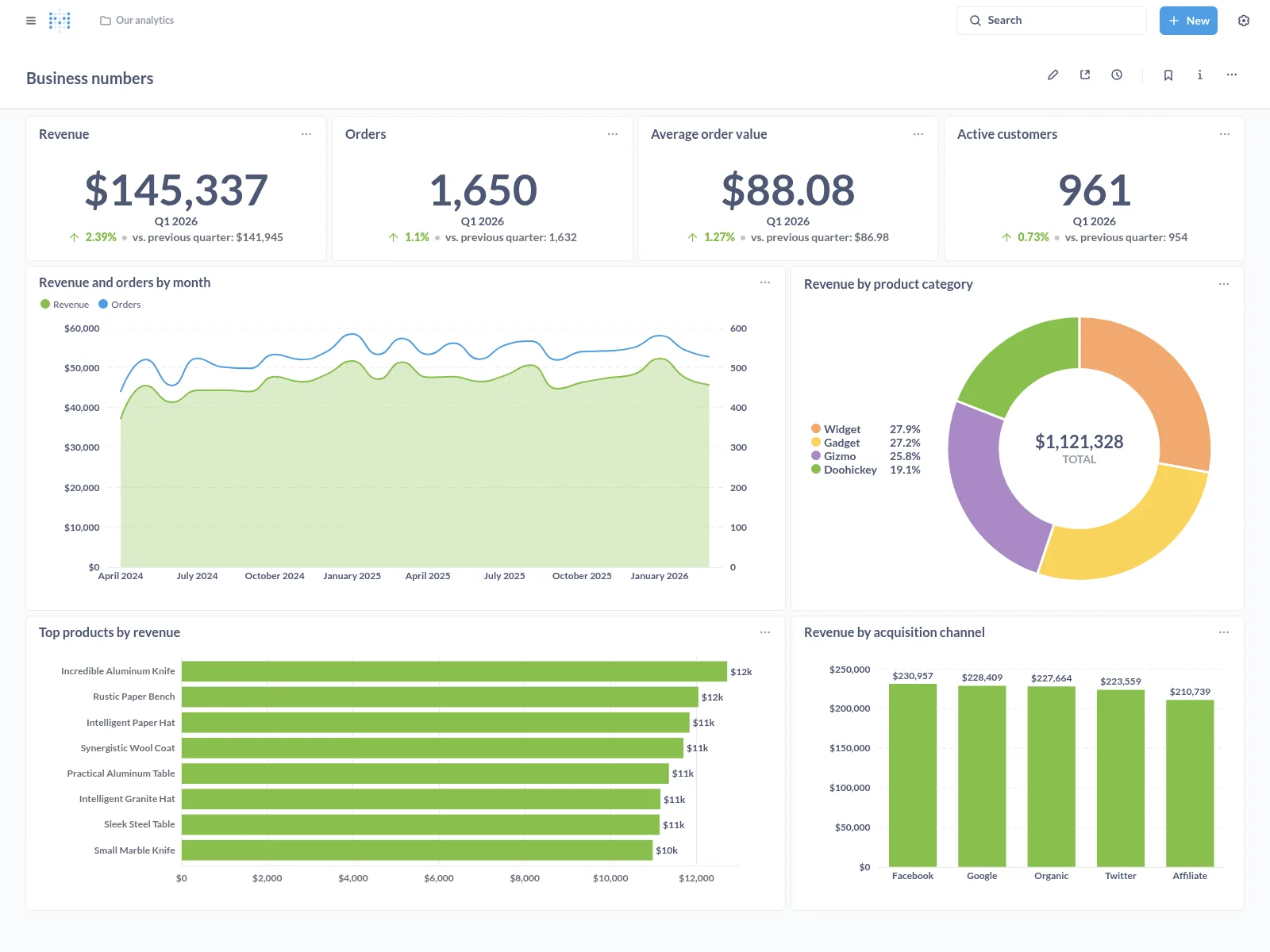Click the Facebook revenue bar
Image resolution: width=1270 pixels, height=952 pixels.
[913, 775]
